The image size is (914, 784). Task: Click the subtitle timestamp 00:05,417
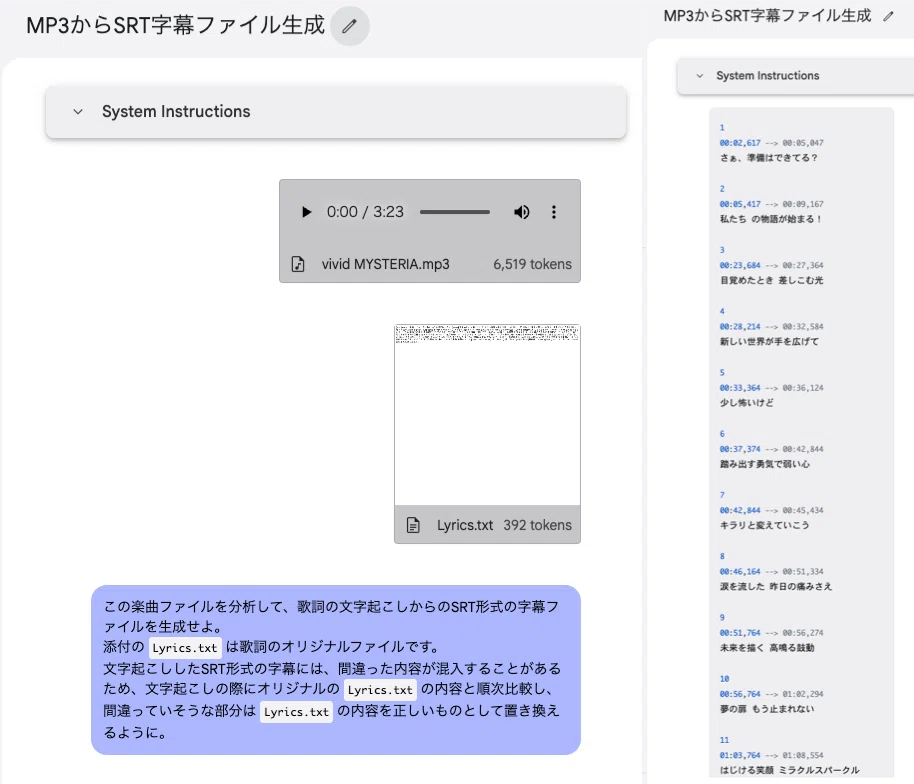740,204
